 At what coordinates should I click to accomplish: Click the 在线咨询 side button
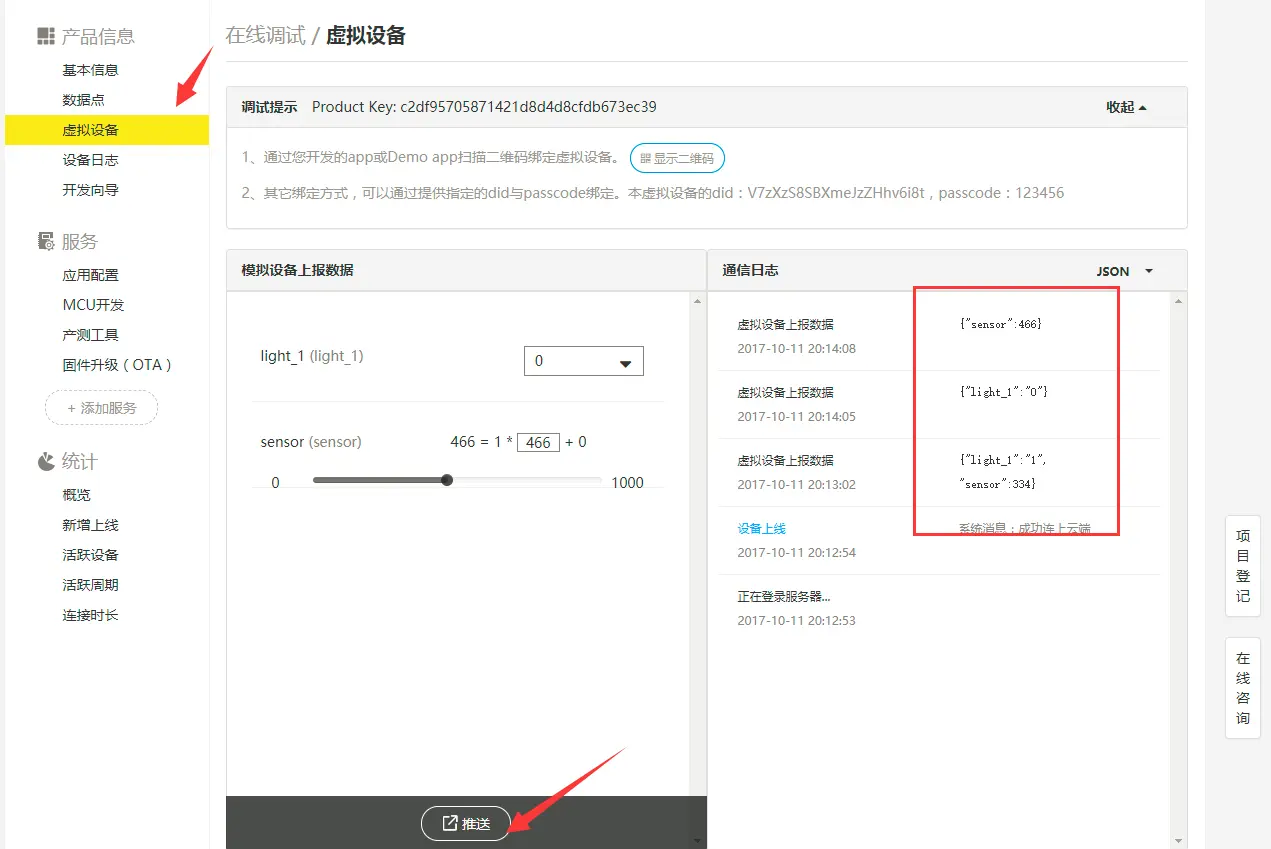tap(1243, 688)
